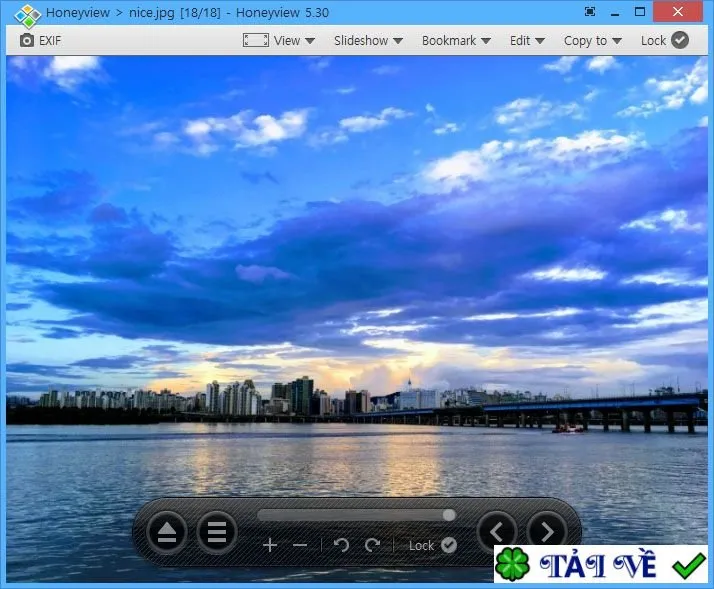Rotate image clockwise
Viewport: 714px width, 589px height.
click(372, 545)
